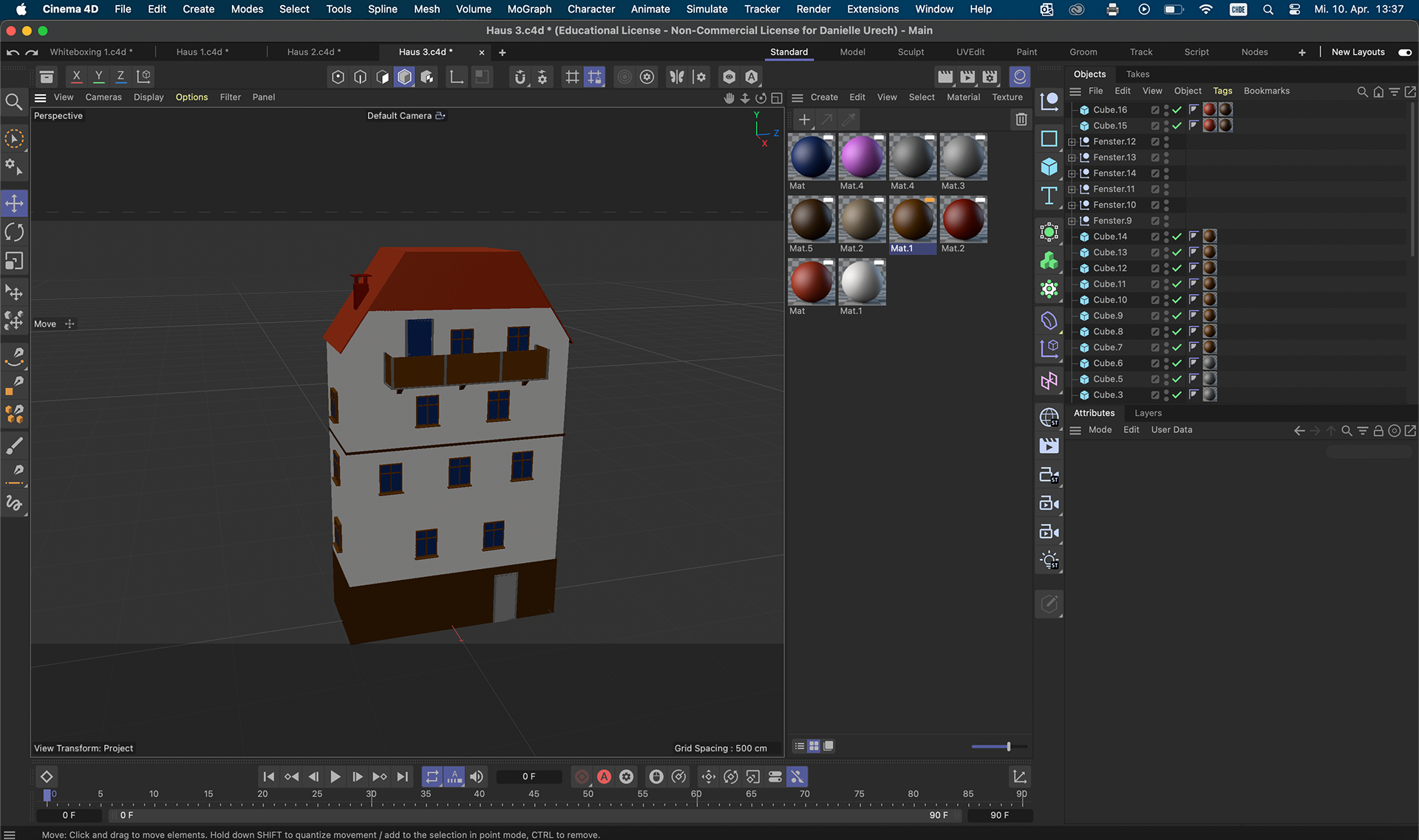The image size is (1419, 840).
Task: Select the Scale tool
Action: coord(14,261)
